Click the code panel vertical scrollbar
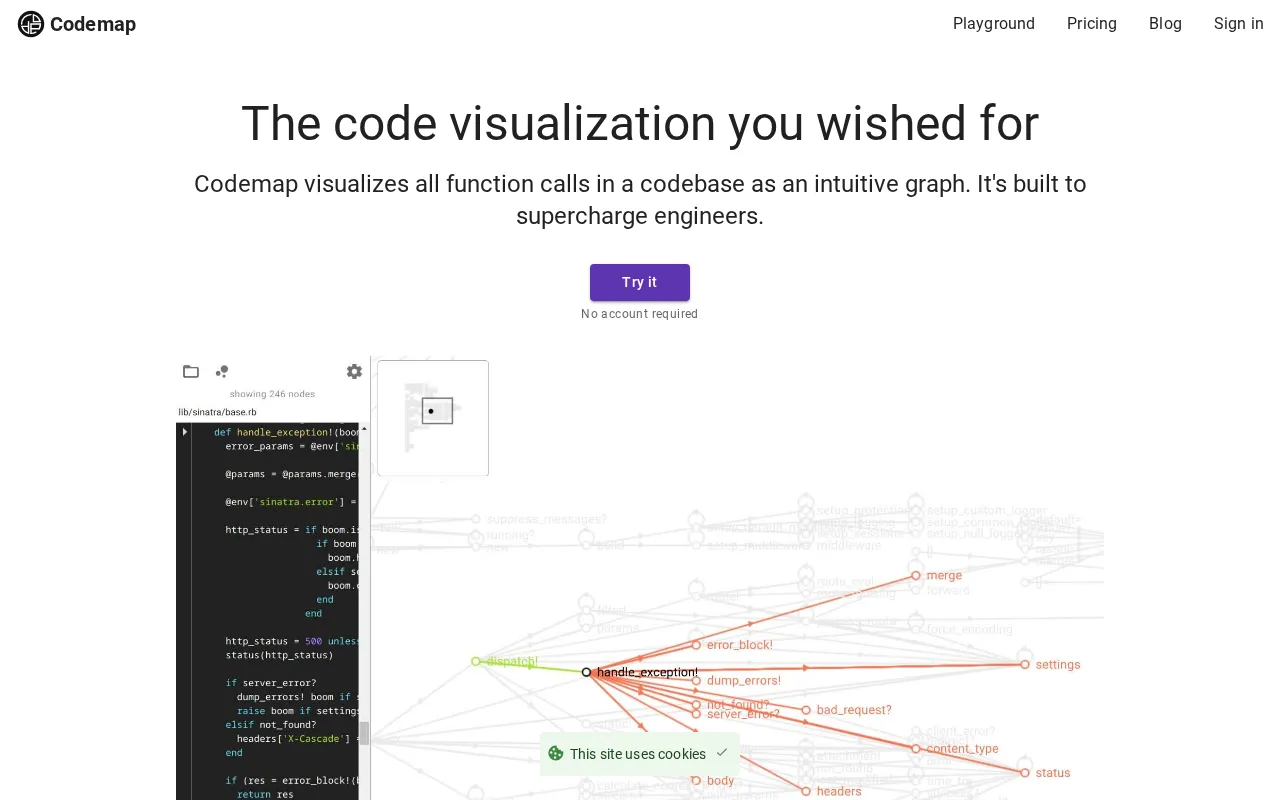Image resolution: width=1280 pixels, height=800 pixels. point(364,611)
